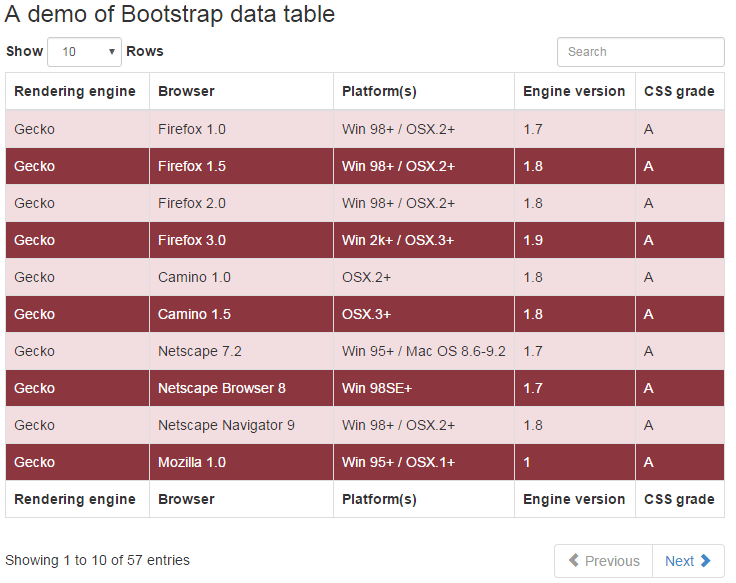This screenshot has width=736, height=583.
Task: Click the footer CSS grade label
Action: (680, 499)
